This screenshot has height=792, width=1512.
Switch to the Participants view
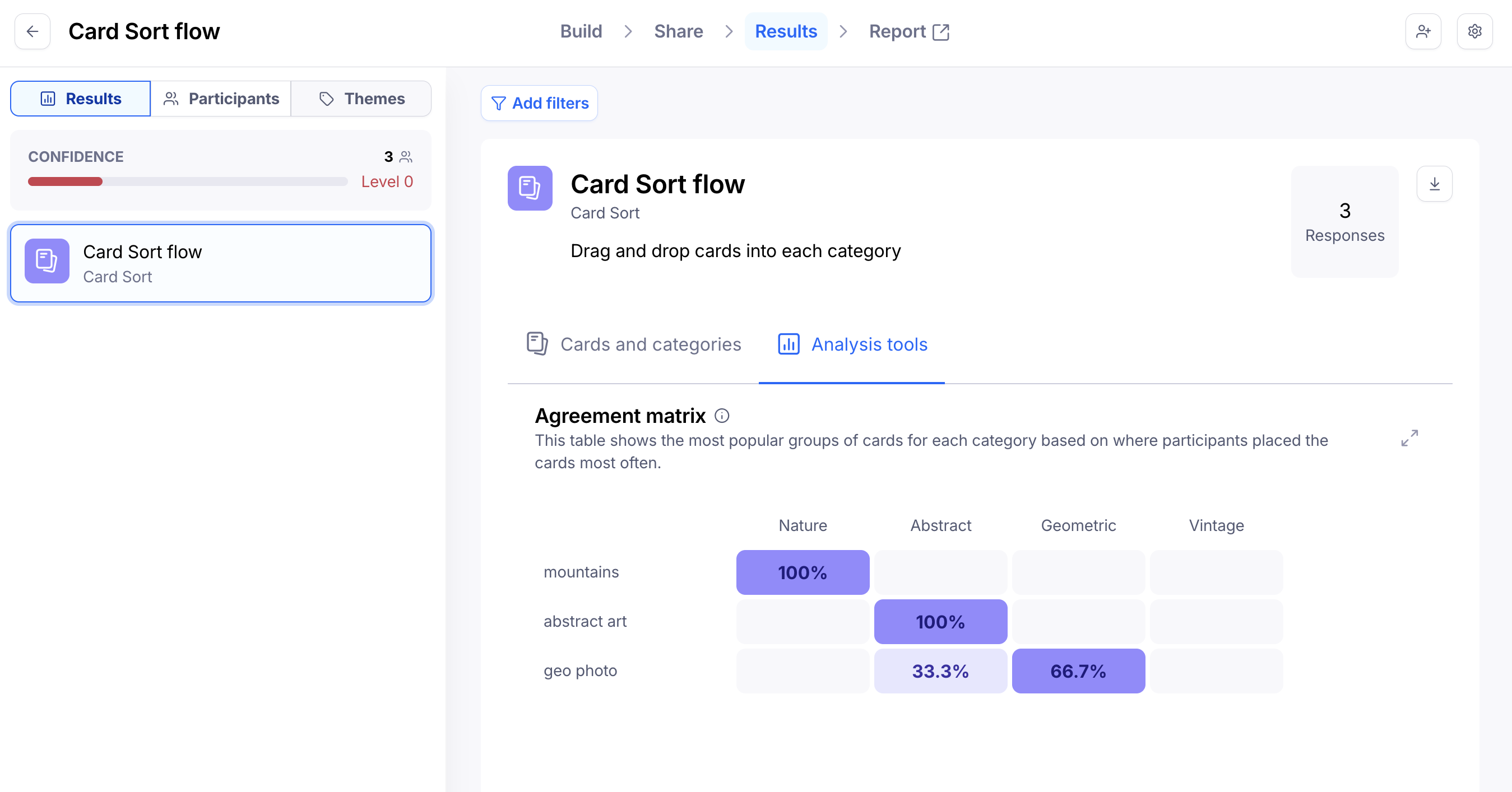click(x=221, y=99)
